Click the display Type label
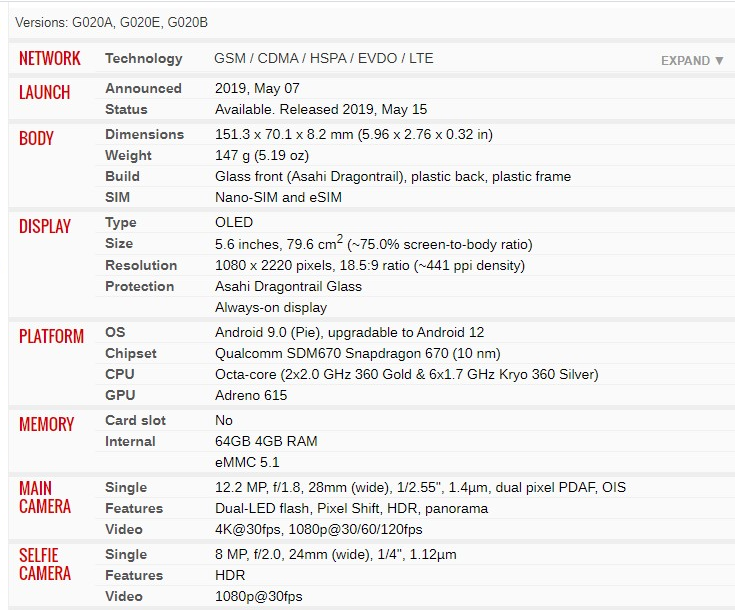Image resolution: width=735 pixels, height=610 pixels. tap(120, 222)
